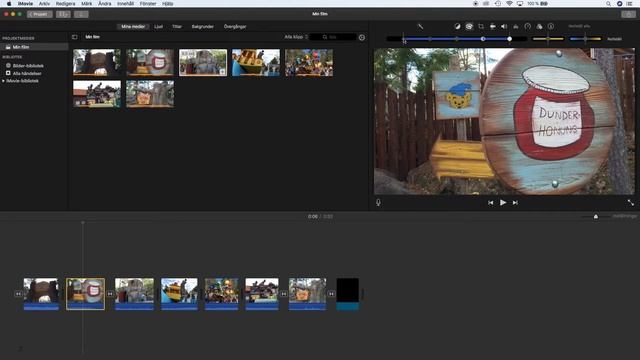Open the speed speedometer tool
640x360 pixels.
click(x=528, y=27)
